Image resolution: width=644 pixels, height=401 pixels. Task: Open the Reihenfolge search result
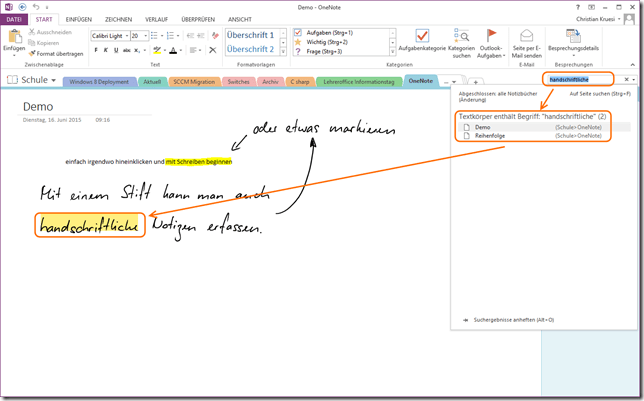point(489,135)
